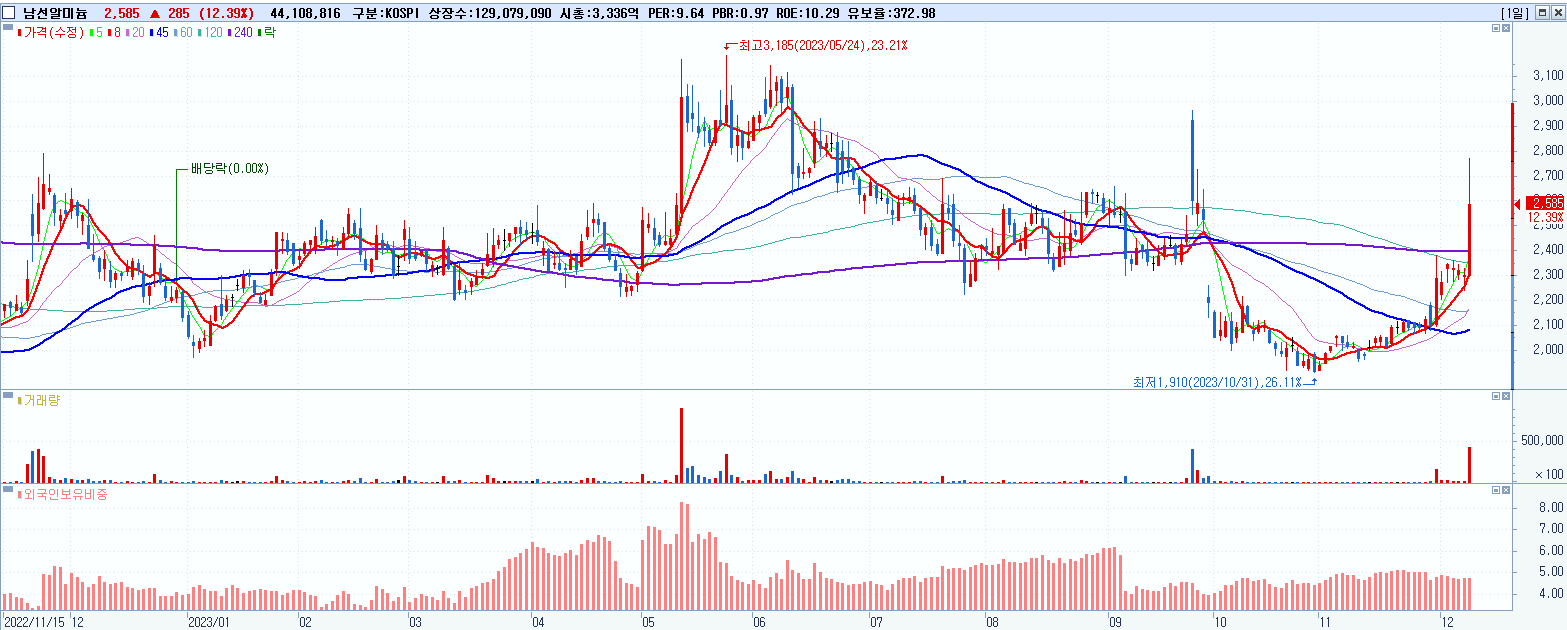Tick the checkbox beside 남선알미늄
This screenshot has height=630, width=1567.
[x=9, y=13]
